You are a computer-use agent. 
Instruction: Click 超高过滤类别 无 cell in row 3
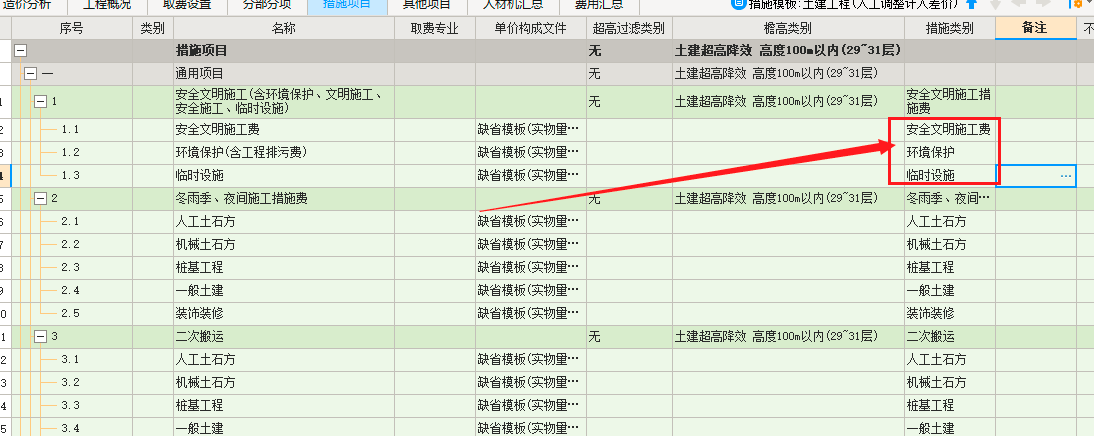tap(629, 337)
